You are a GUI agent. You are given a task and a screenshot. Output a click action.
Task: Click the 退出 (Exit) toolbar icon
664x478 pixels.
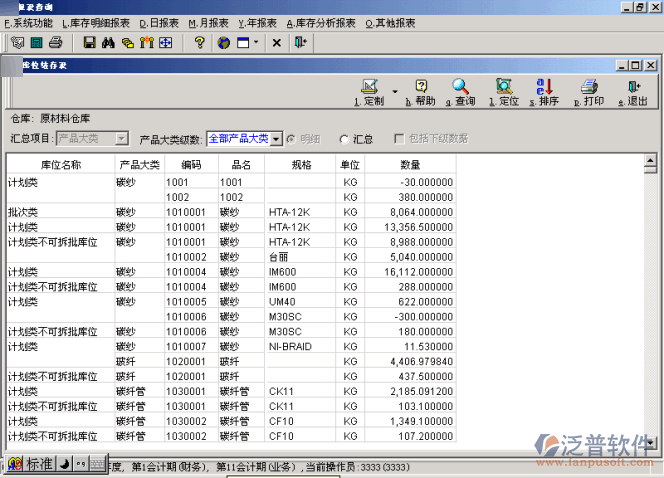click(633, 91)
